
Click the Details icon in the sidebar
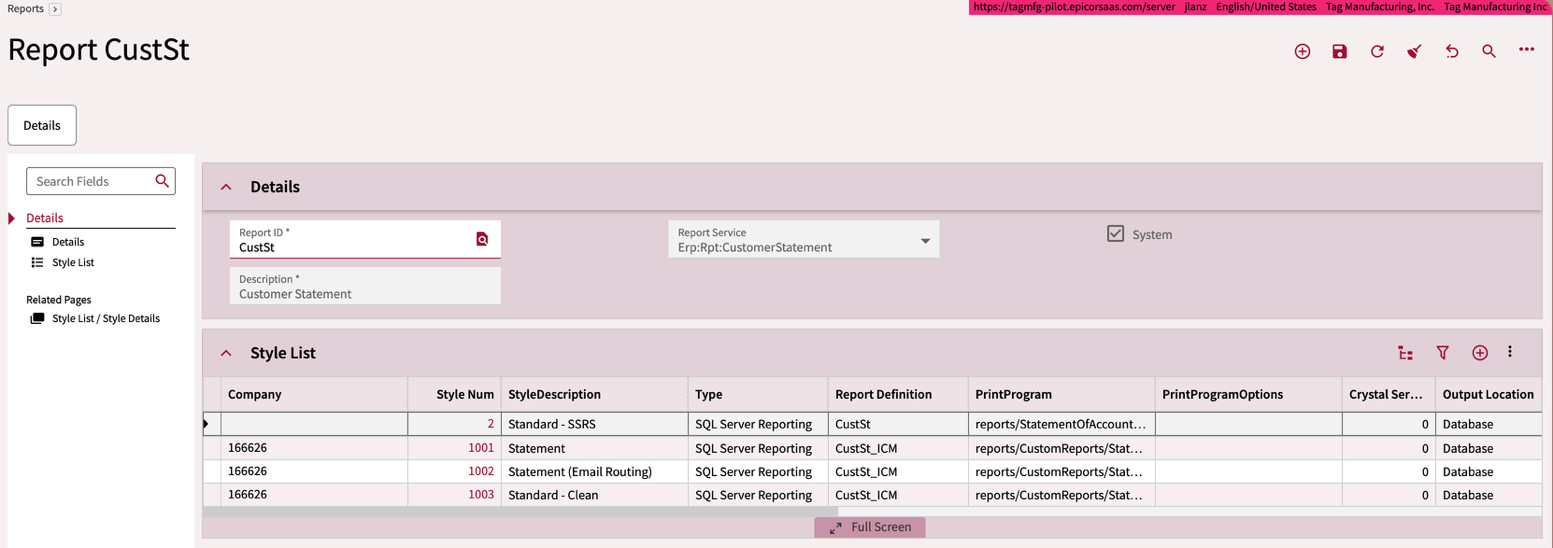click(x=38, y=242)
